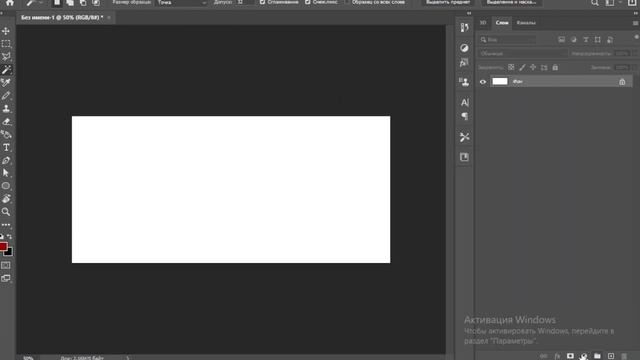Switch to the Каналы channels tab

click(526, 23)
